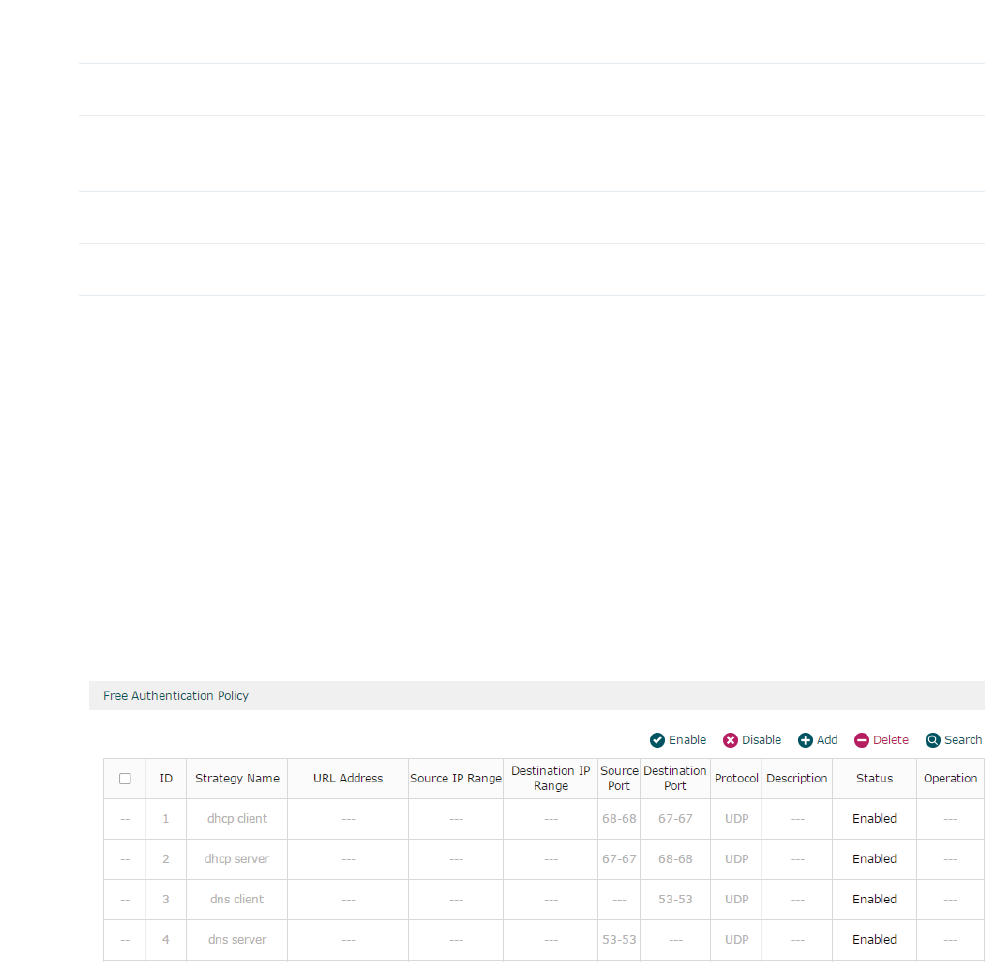Select the 'dns client' strategy name

coord(237,899)
